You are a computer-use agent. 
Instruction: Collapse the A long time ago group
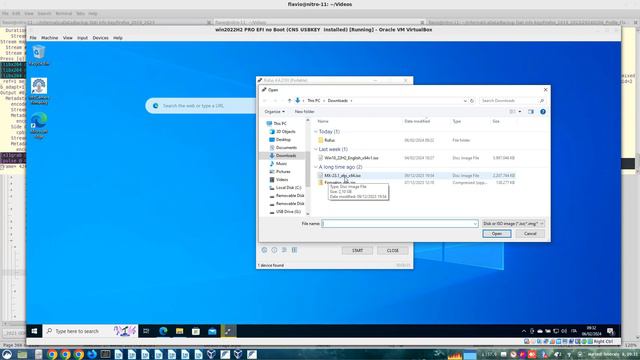coord(316,167)
